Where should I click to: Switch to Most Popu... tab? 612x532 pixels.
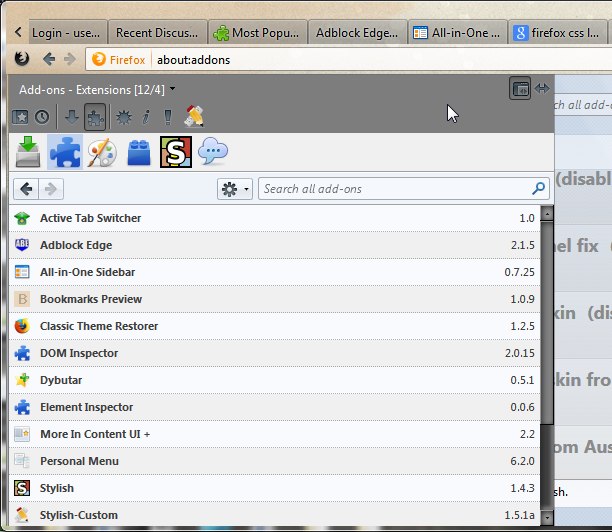click(x=258, y=33)
